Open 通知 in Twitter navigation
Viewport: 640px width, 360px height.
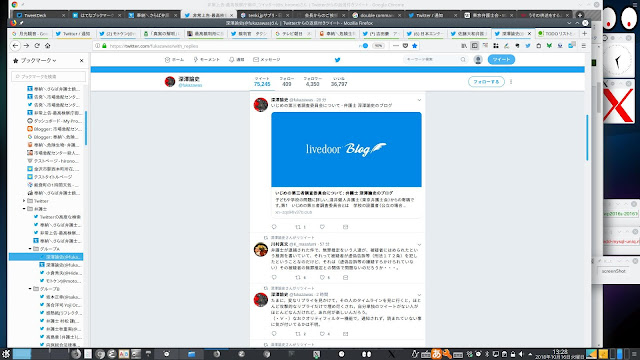tap(237, 60)
